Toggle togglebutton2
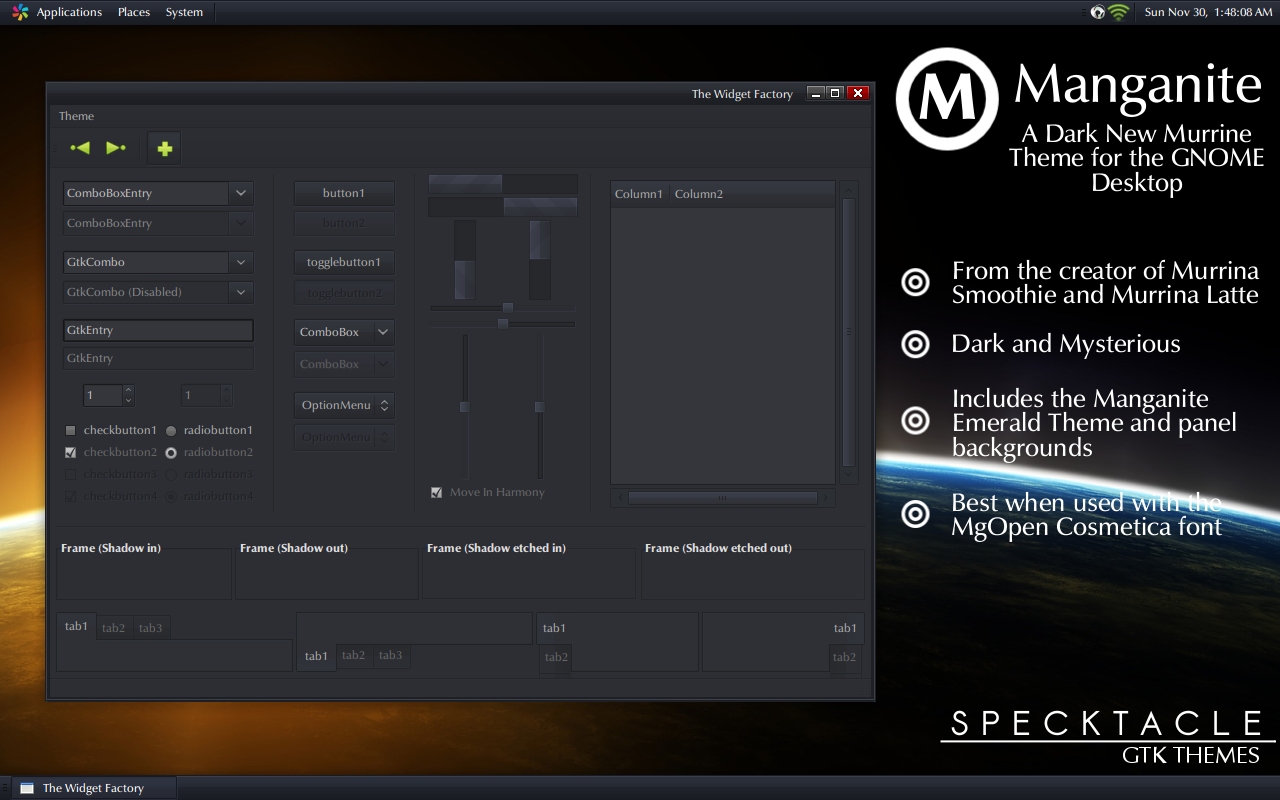Viewport: 1280px width, 800px height. 344,293
